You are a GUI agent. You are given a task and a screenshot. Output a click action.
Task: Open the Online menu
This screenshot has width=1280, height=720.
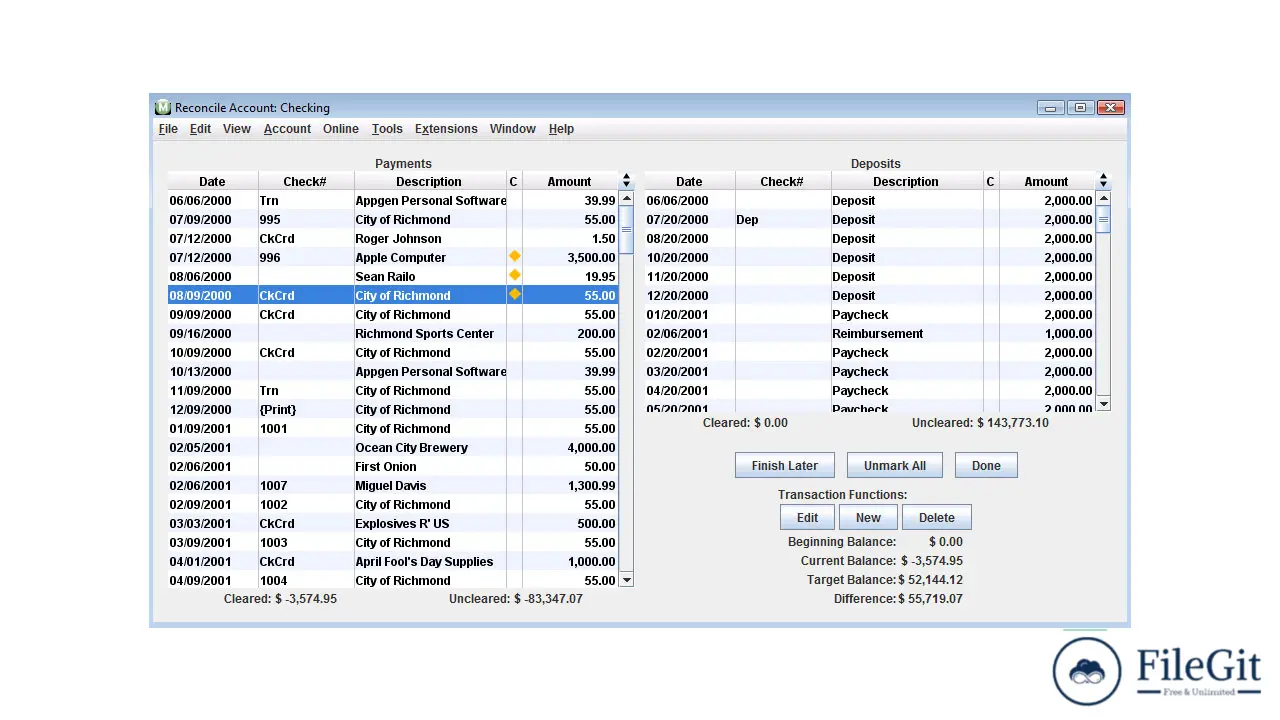click(341, 129)
